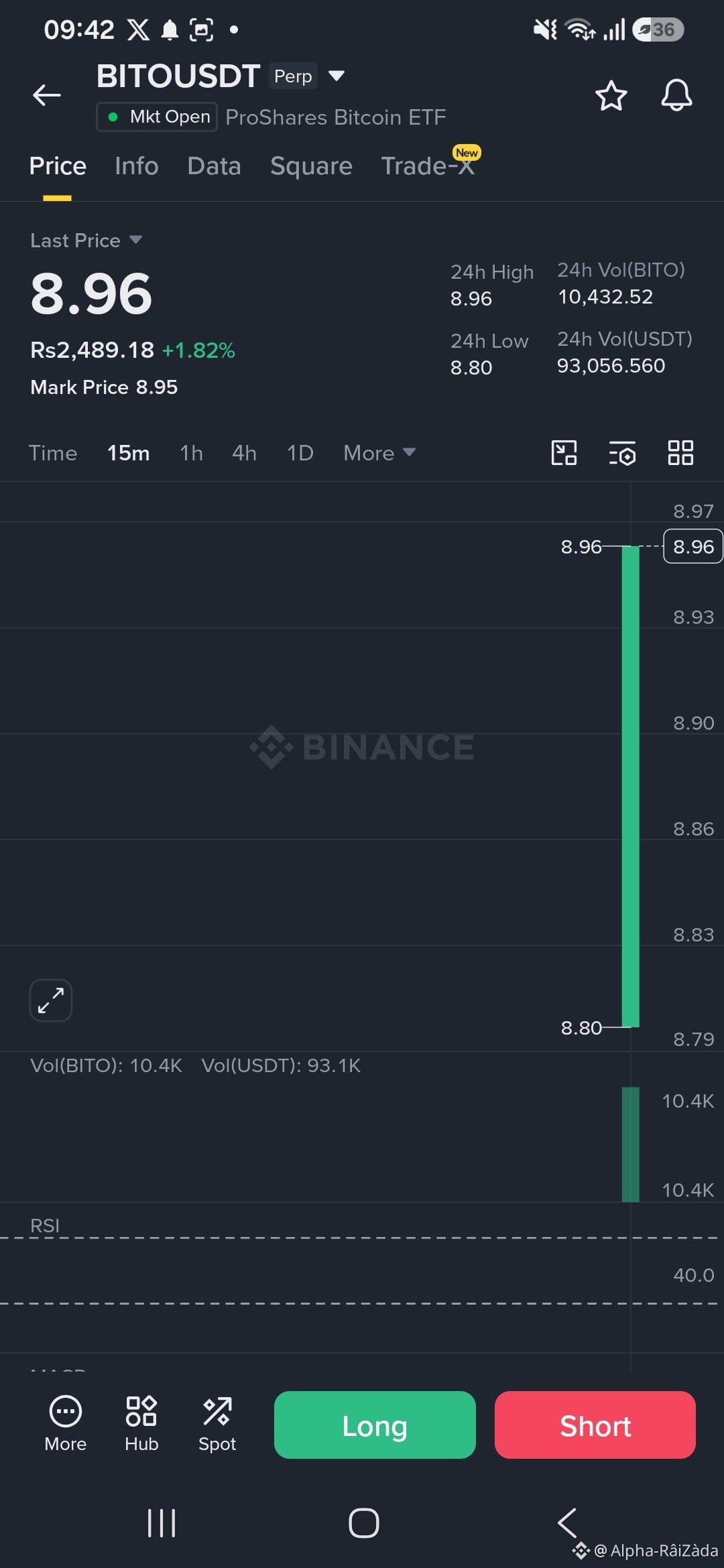This screenshot has width=724, height=1568.
Task: Select the 1D chart interval
Action: tap(300, 453)
